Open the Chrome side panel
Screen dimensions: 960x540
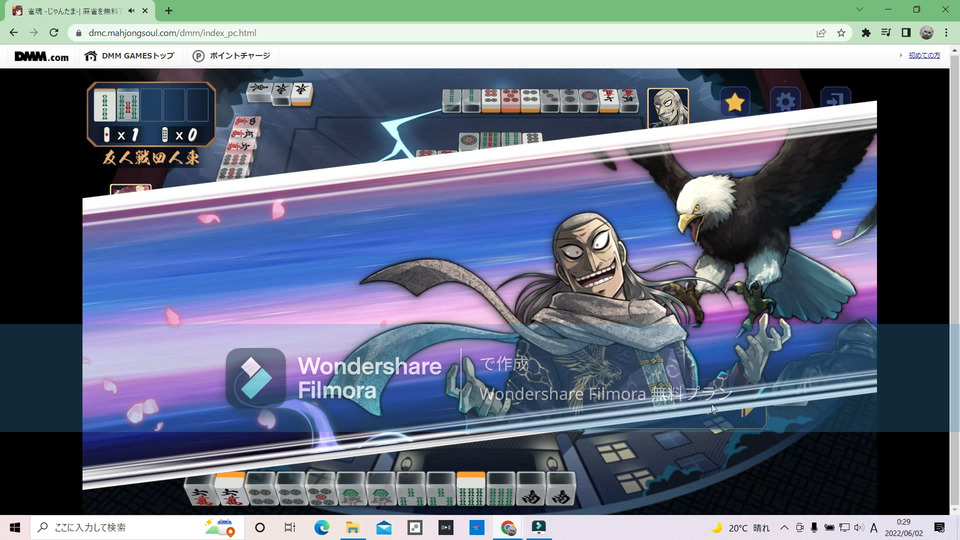point(906,32)
